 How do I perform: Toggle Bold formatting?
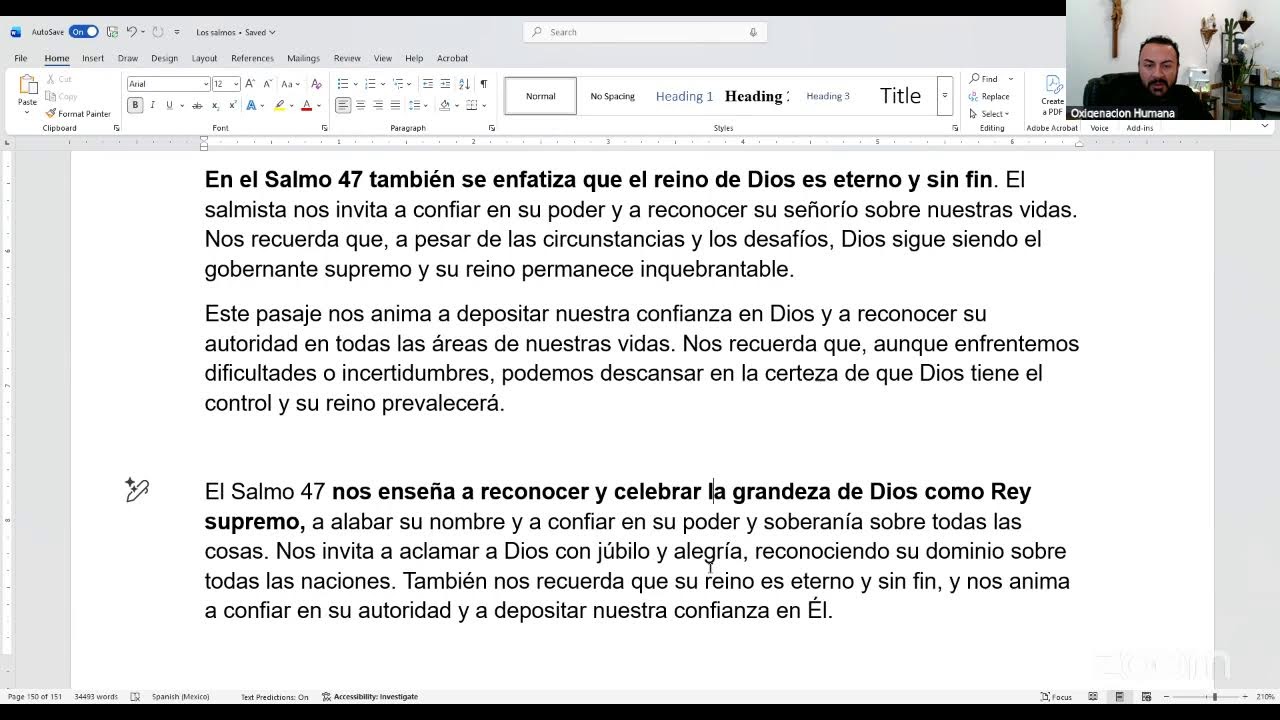[x=135, y=105]
